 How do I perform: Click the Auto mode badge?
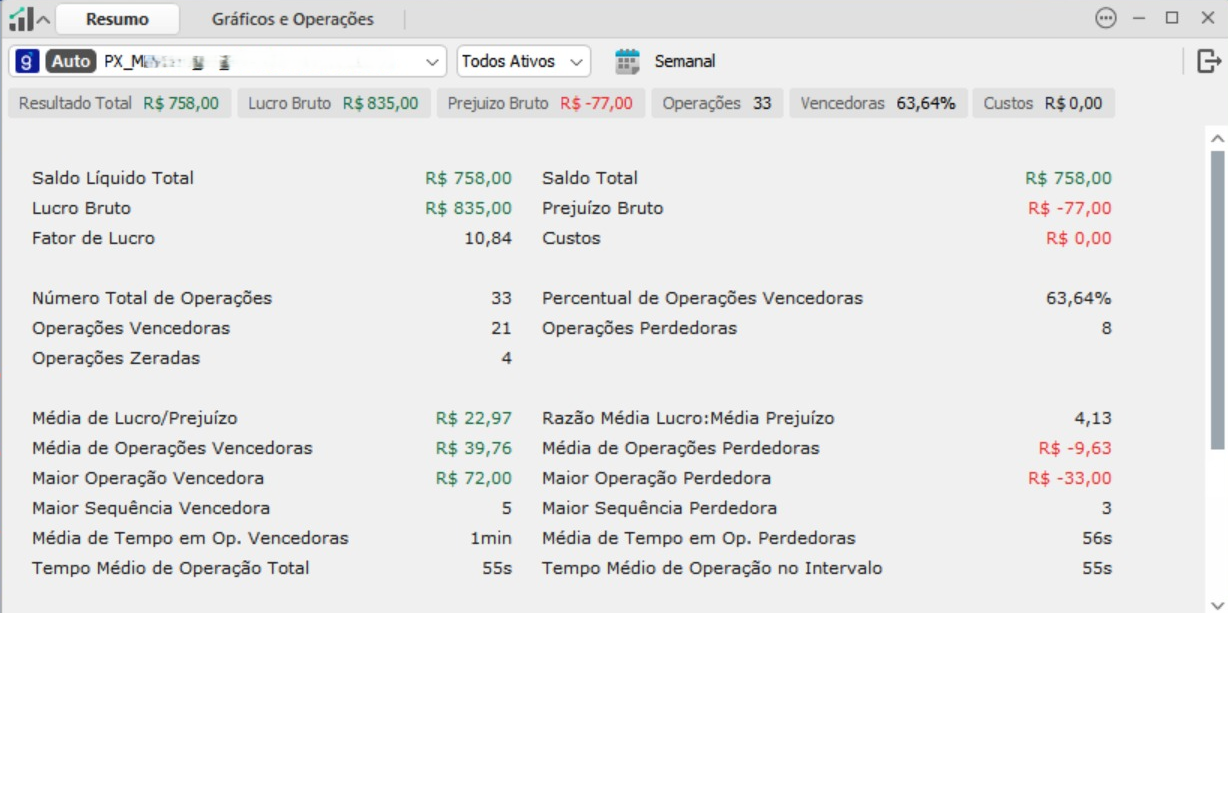[71, 61]
